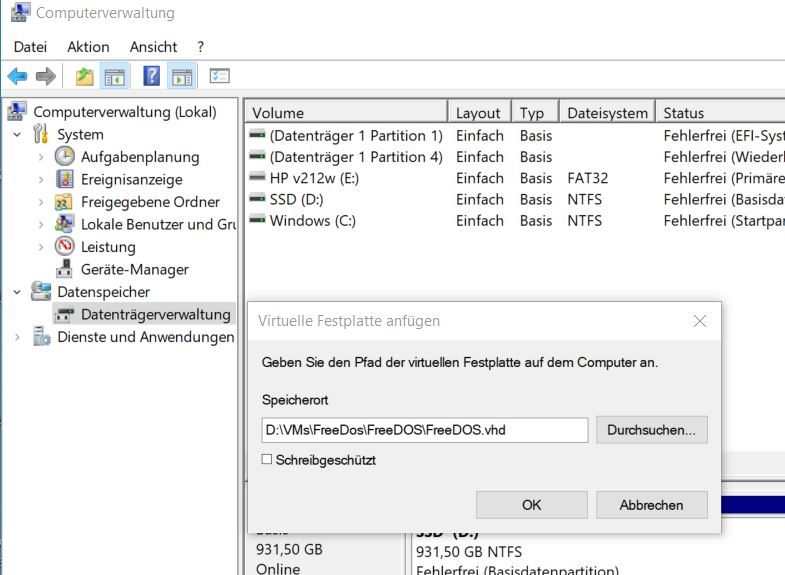Select Ereignisanzeige in the System tree
The height and width of the screenshot is (575, 785).
pyautogui.click(x=131, y=180)
